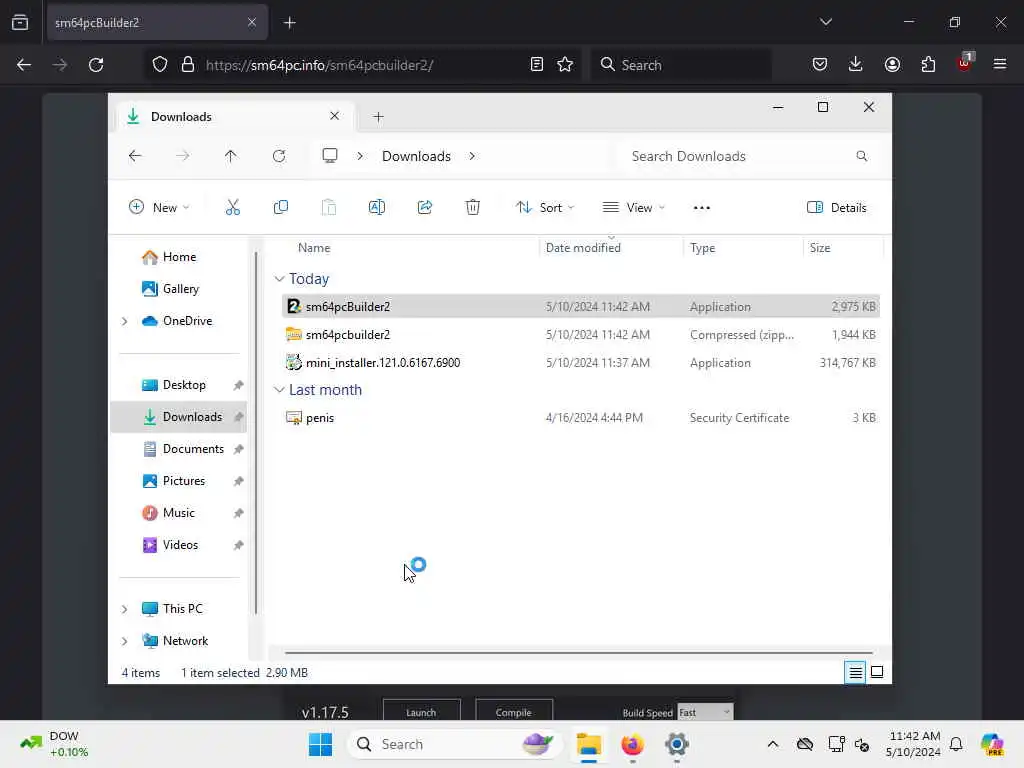This screenshot has height=768, width=1024.
Task: Open the Sort dropdown
Action: [545, 208]
